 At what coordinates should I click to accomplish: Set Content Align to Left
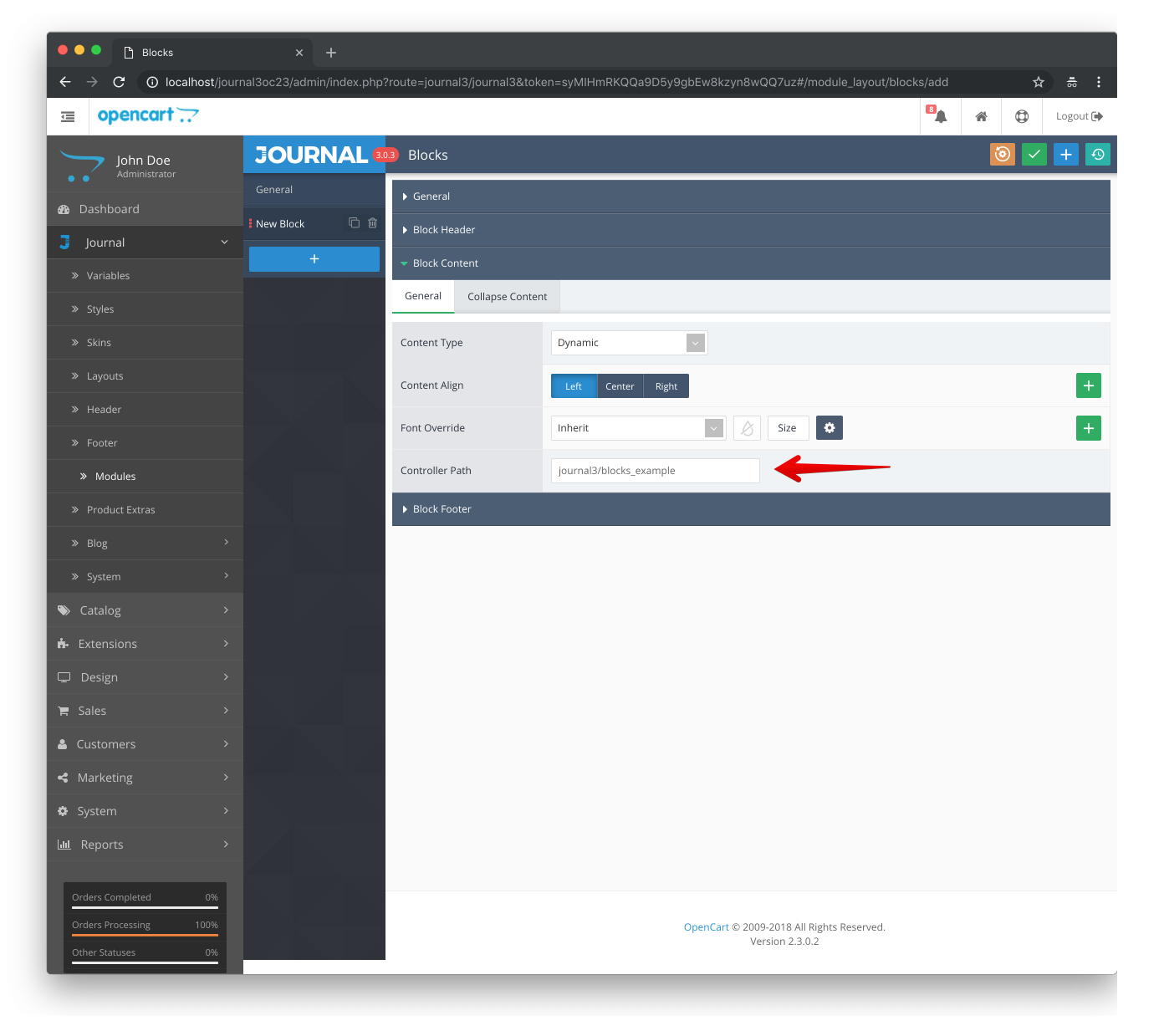pyautogui.click(x=574, y=386)
